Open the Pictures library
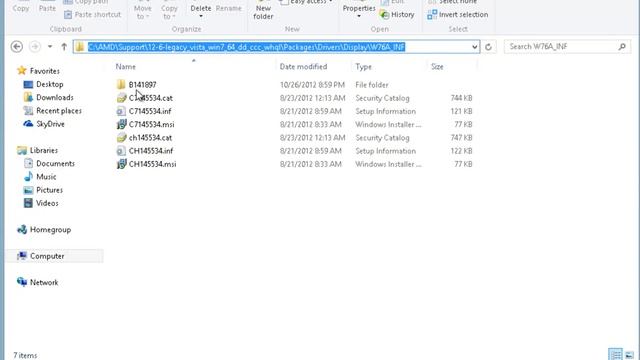Screen dimensions: 640x360 49,190
